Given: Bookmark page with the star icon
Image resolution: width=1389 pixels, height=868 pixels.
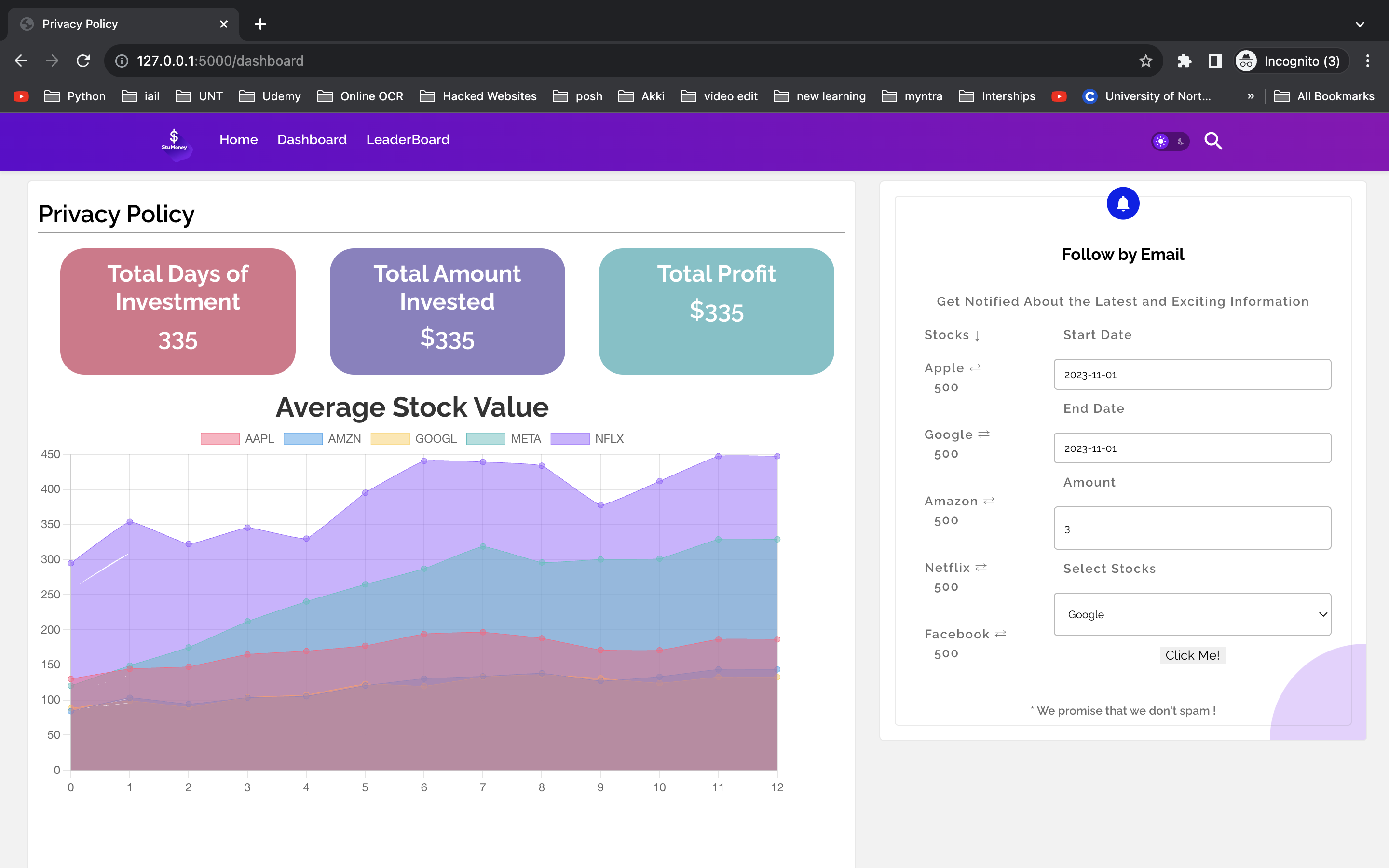Looking at the screenshot, I should pyautogui.click(x=1145, y=61).
